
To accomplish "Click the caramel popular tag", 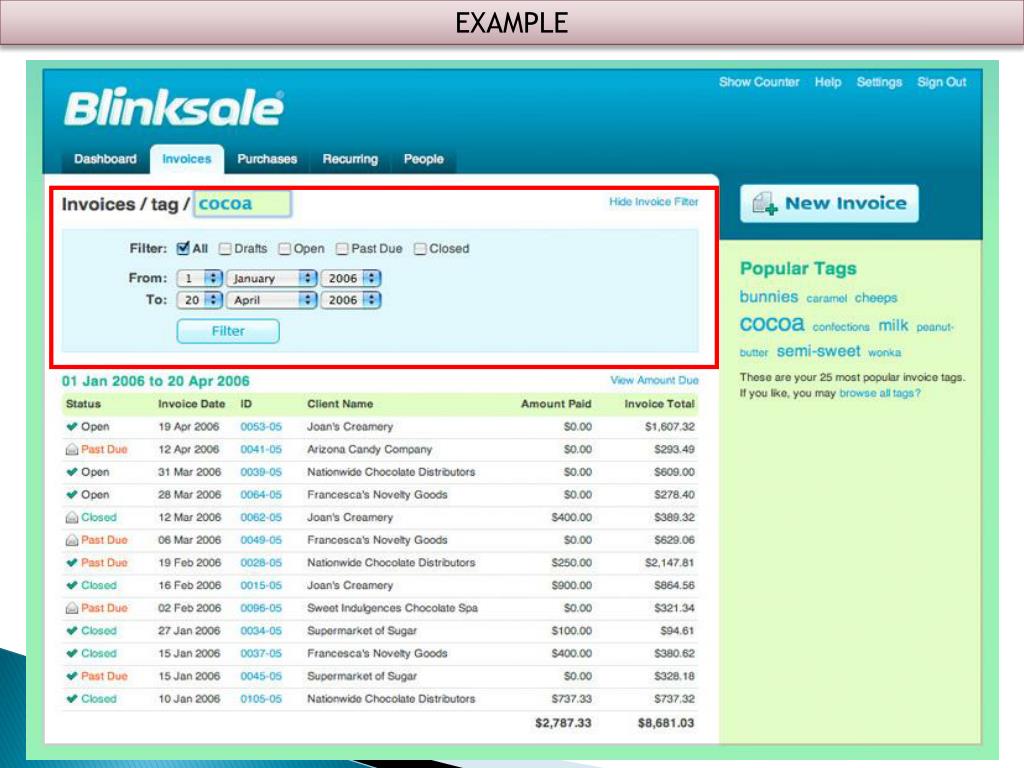I will 826,298.
